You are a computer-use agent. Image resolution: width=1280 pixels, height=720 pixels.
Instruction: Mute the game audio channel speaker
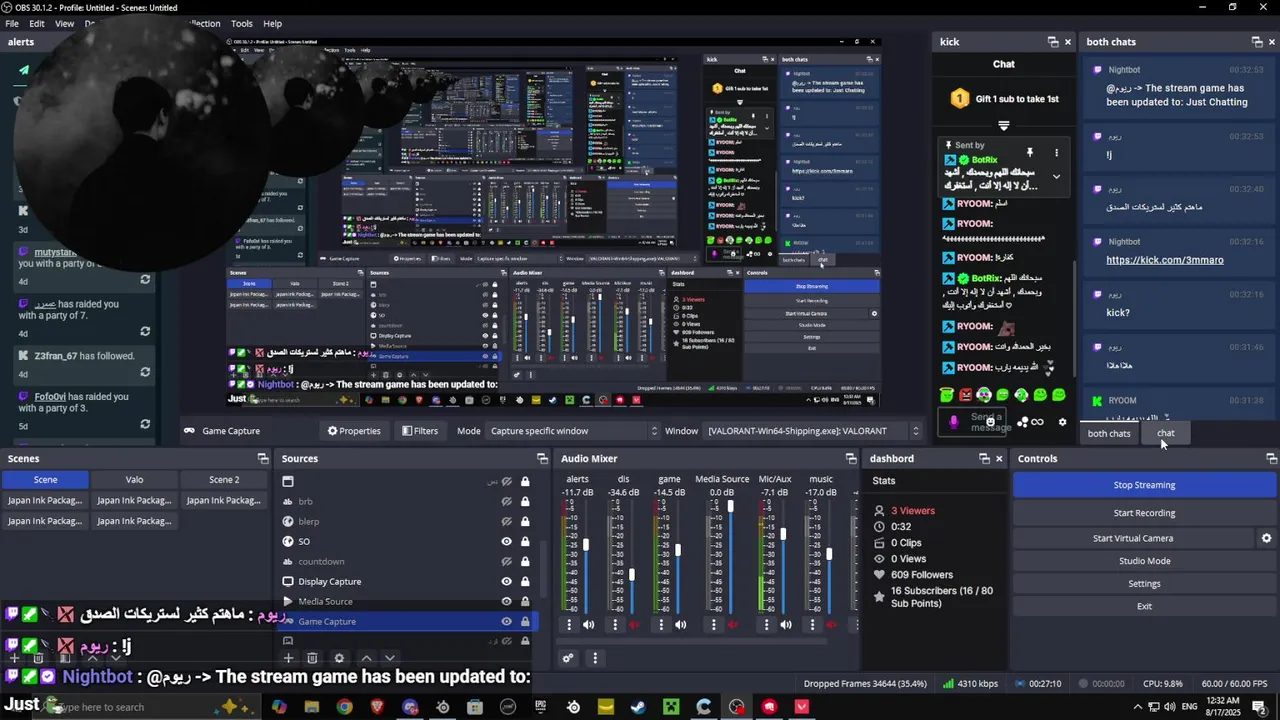point(680,625)
